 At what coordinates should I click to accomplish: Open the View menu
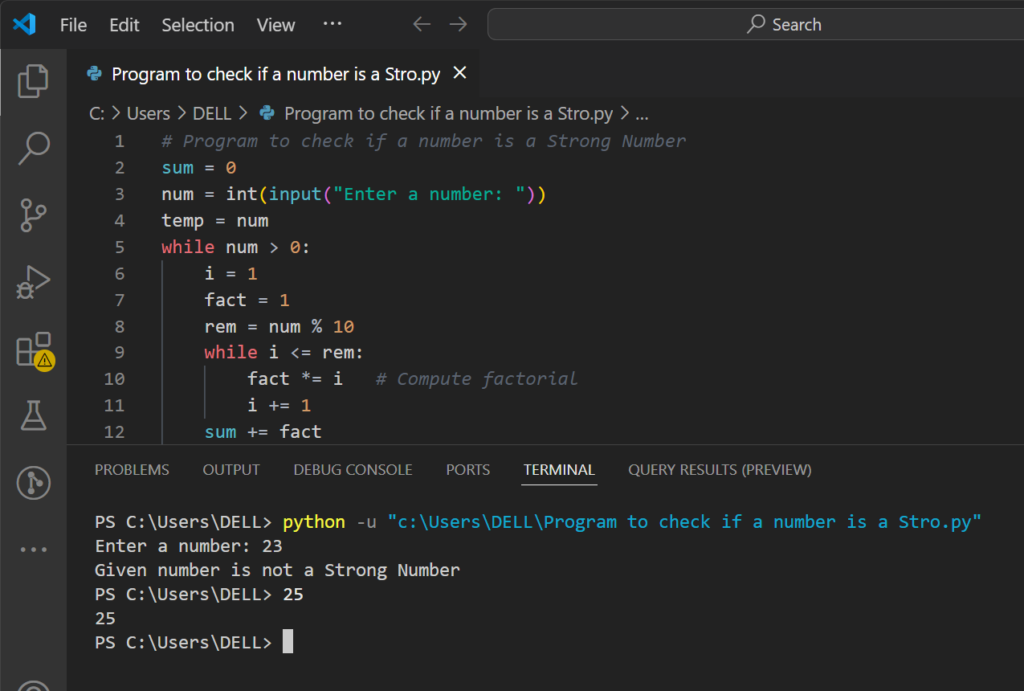pos(276,25)
